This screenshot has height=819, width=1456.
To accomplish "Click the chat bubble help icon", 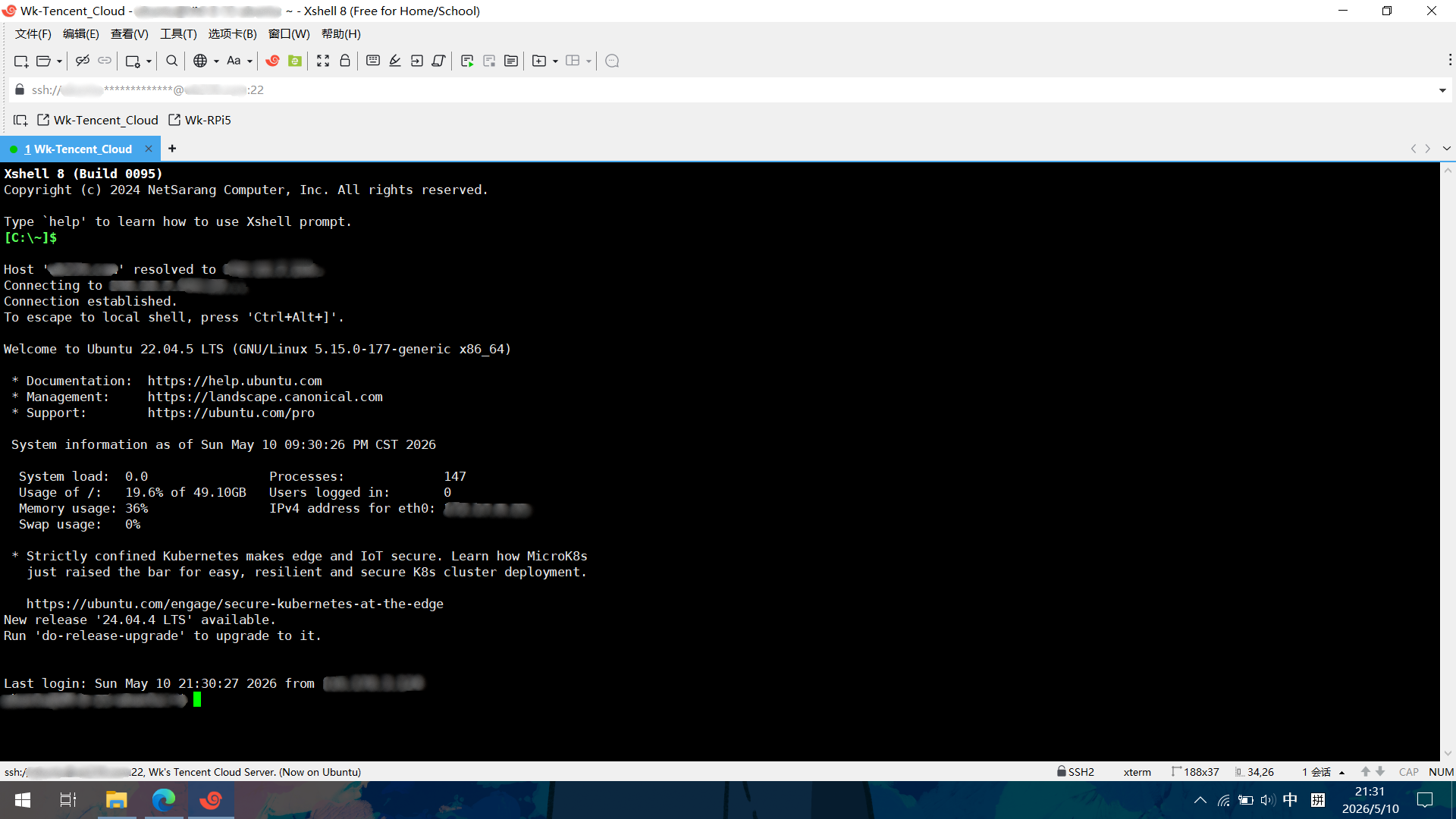I will click(613, 61).
